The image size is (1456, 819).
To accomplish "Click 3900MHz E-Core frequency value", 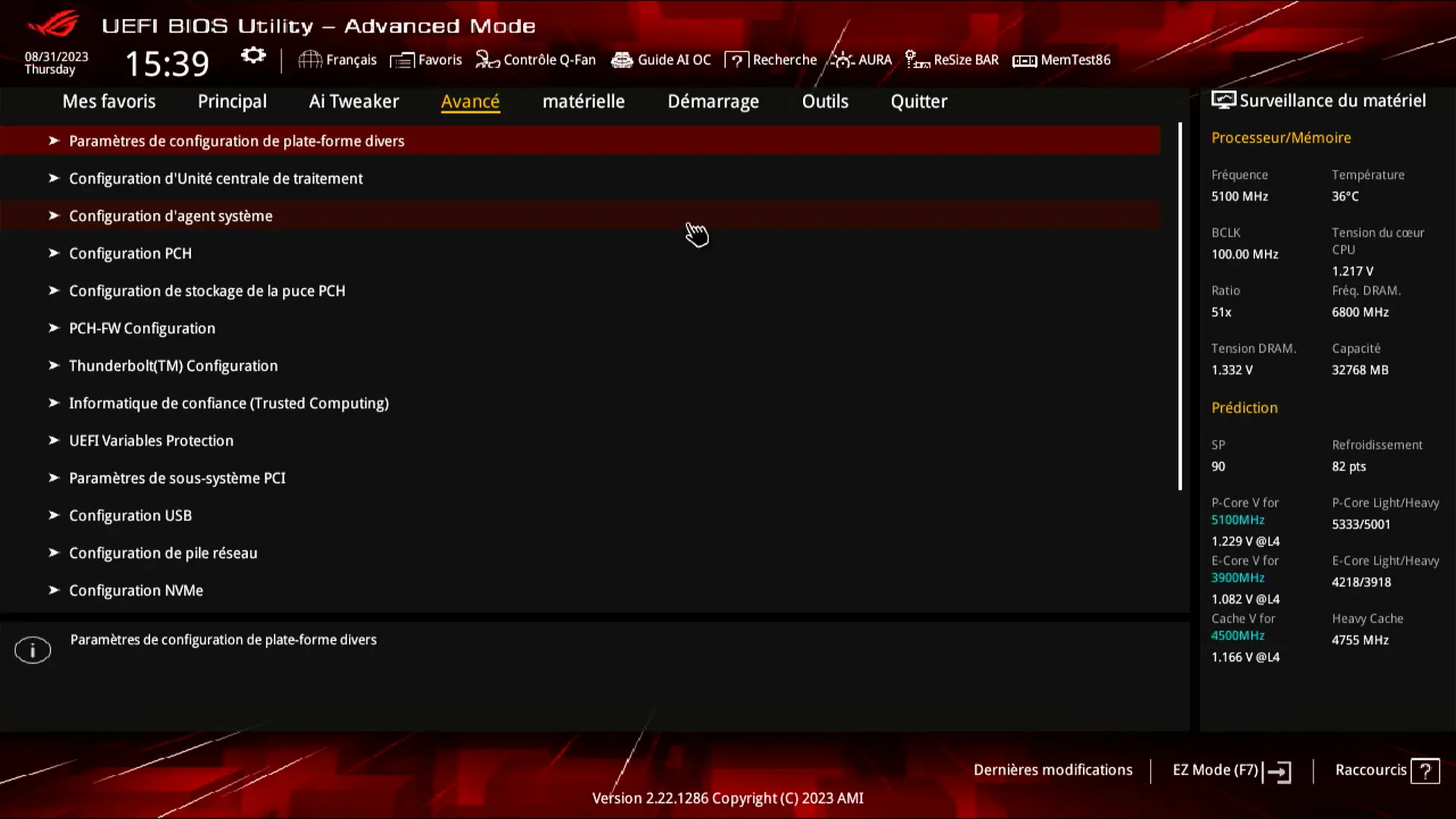I will pyautogui.click(x=1238, y=578).
